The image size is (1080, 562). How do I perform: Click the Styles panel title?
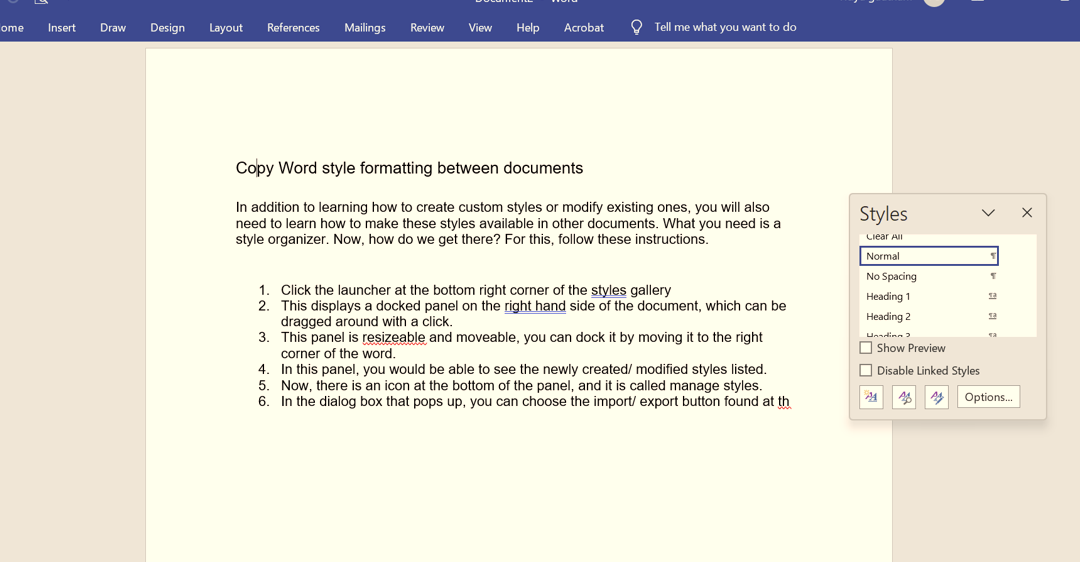(884, 214)
